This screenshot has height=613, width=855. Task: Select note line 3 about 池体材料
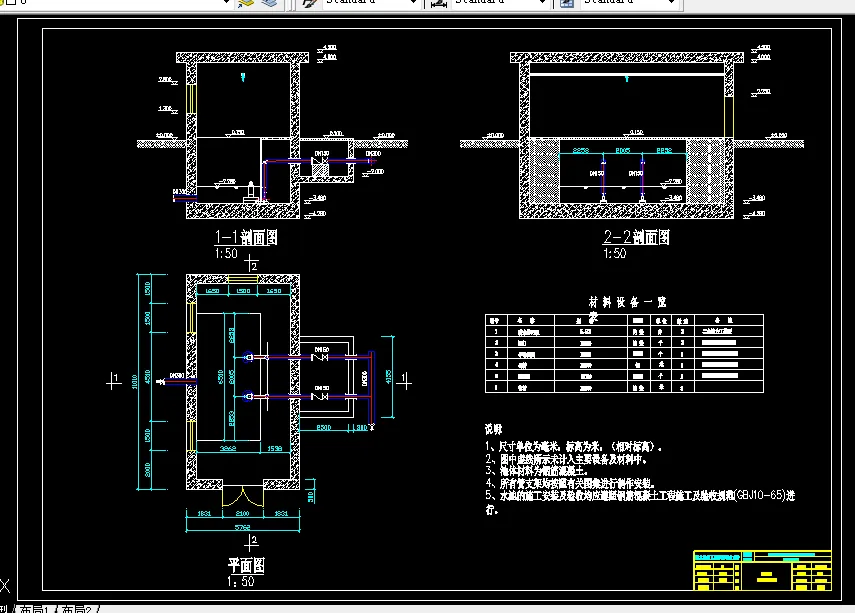pos(536,471)
